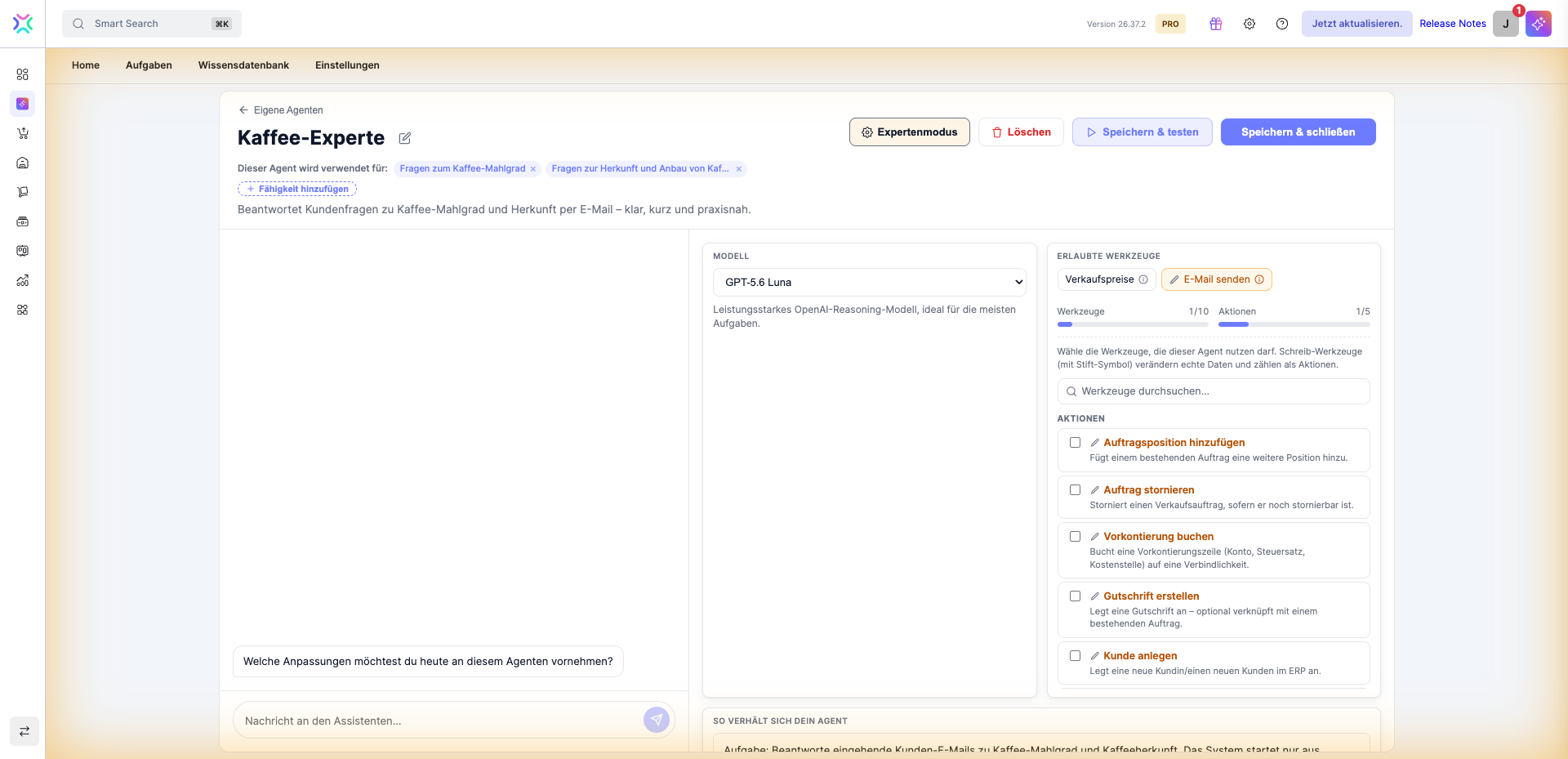1568x759 pixels.
Task: Open the gift icon in the top bar
Action: pyautogui.click(x=1216, y=24)
